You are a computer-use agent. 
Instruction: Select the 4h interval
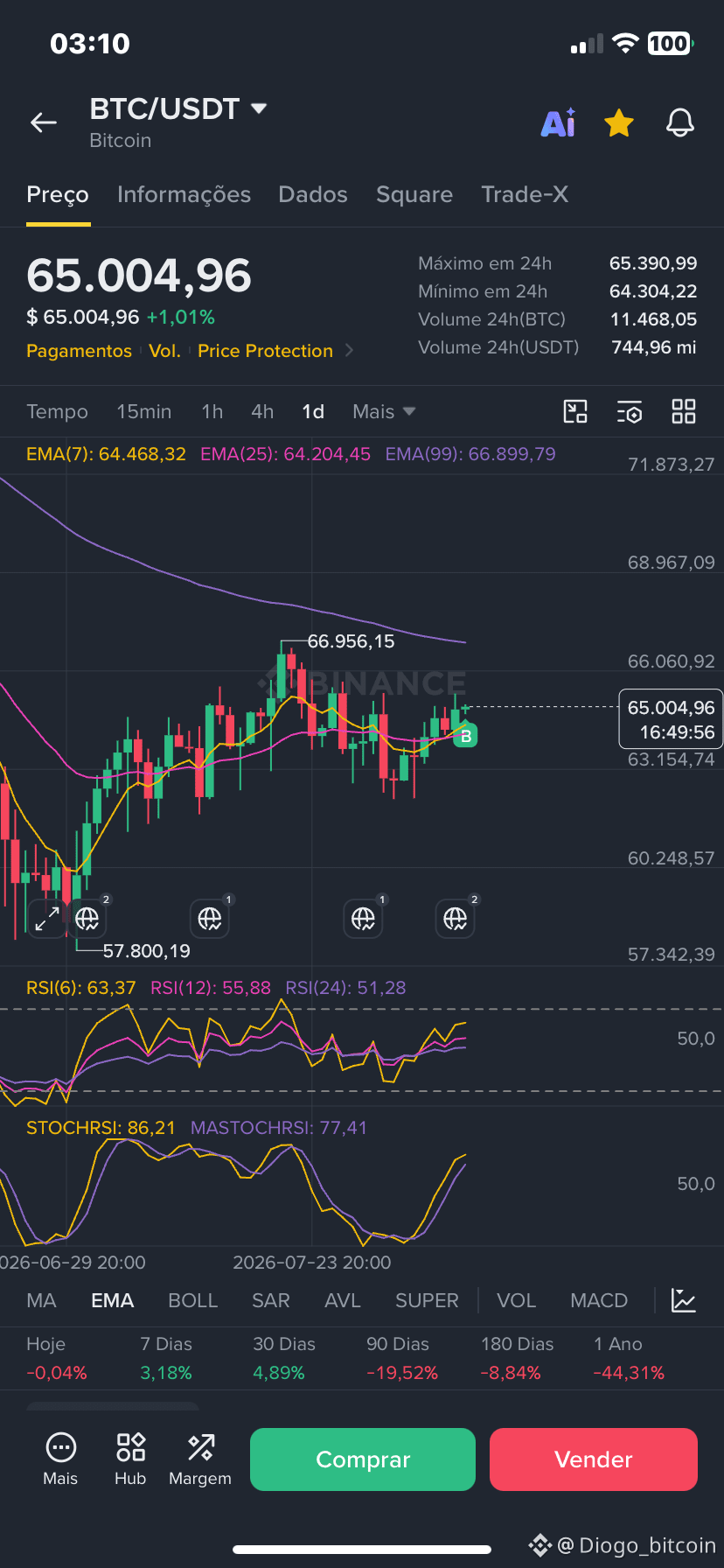pyautogui.click(x=262, y=412)
